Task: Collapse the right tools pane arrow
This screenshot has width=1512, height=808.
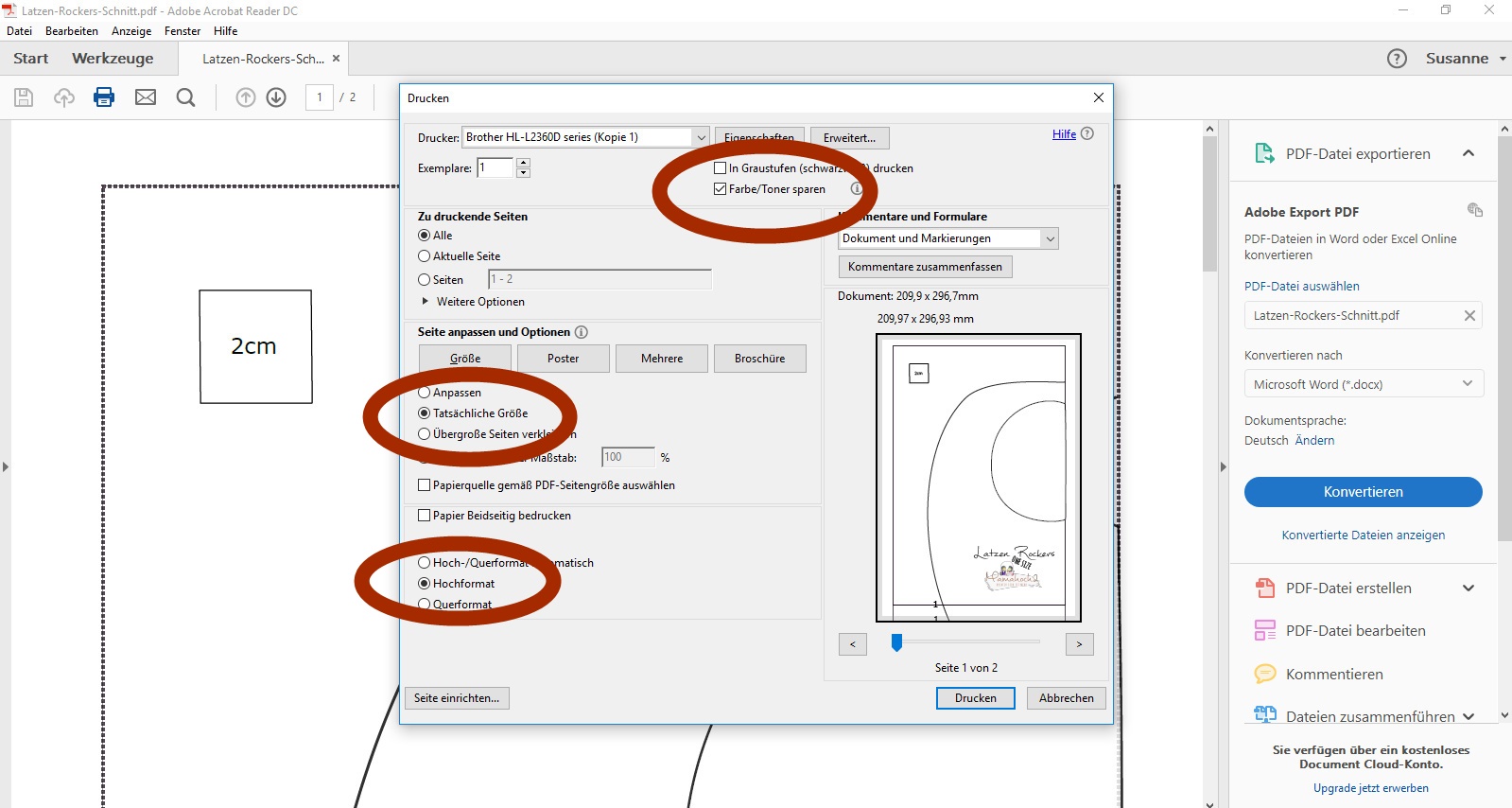Action: pyautogui.click(x=1223, y=466)
